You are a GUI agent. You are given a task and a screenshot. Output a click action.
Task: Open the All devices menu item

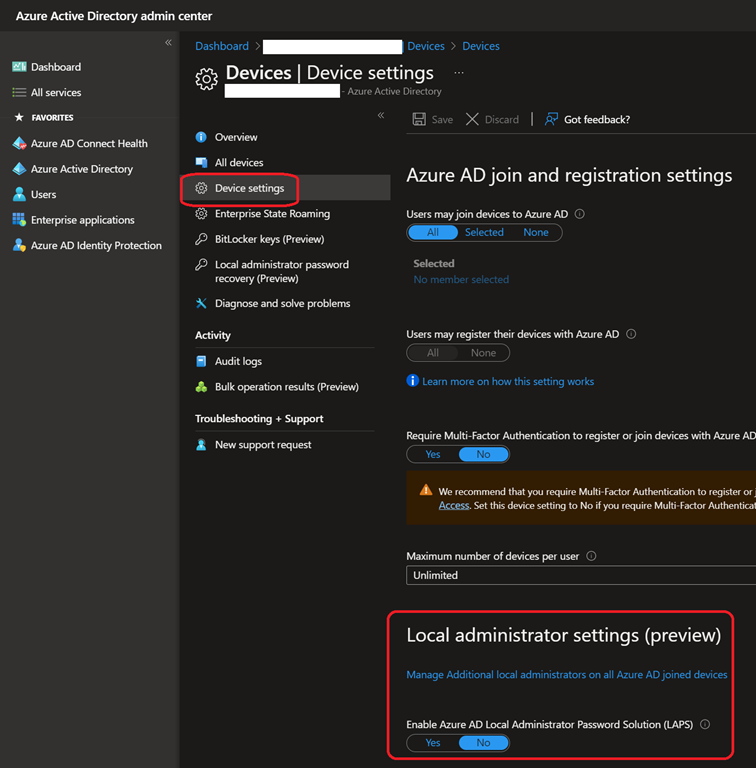239,163
